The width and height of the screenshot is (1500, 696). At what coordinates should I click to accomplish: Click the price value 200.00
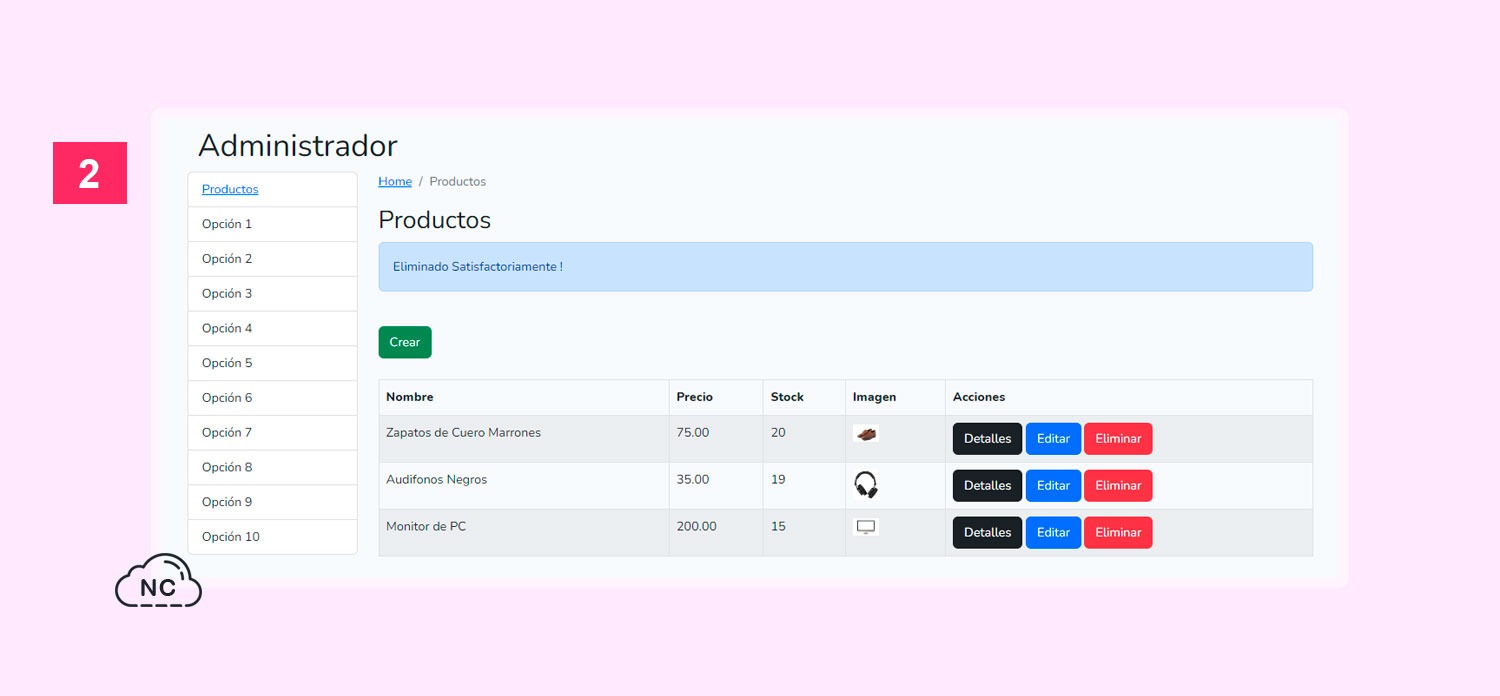click(x=697, y=527)
